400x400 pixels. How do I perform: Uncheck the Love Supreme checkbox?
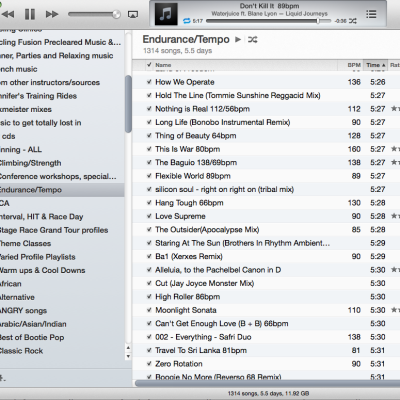(x=149, y=216)
